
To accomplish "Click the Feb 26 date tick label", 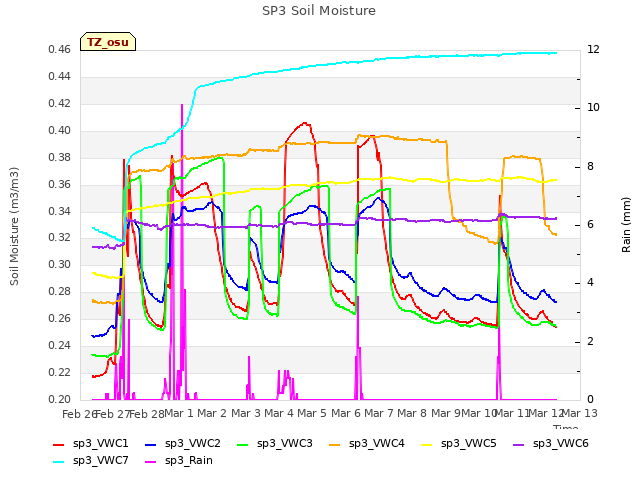I will 79,414.
